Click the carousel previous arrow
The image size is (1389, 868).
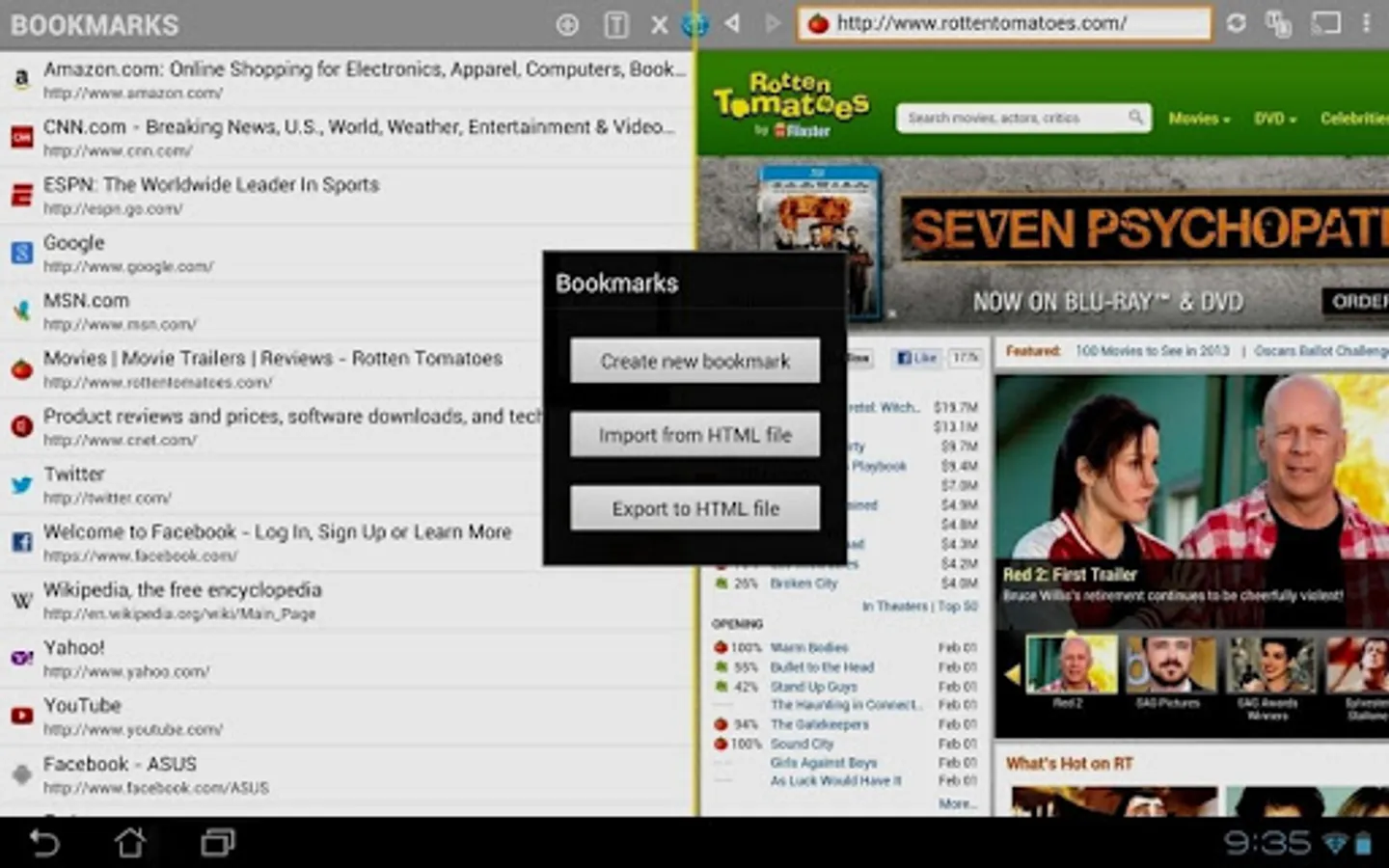(1012, 674)
